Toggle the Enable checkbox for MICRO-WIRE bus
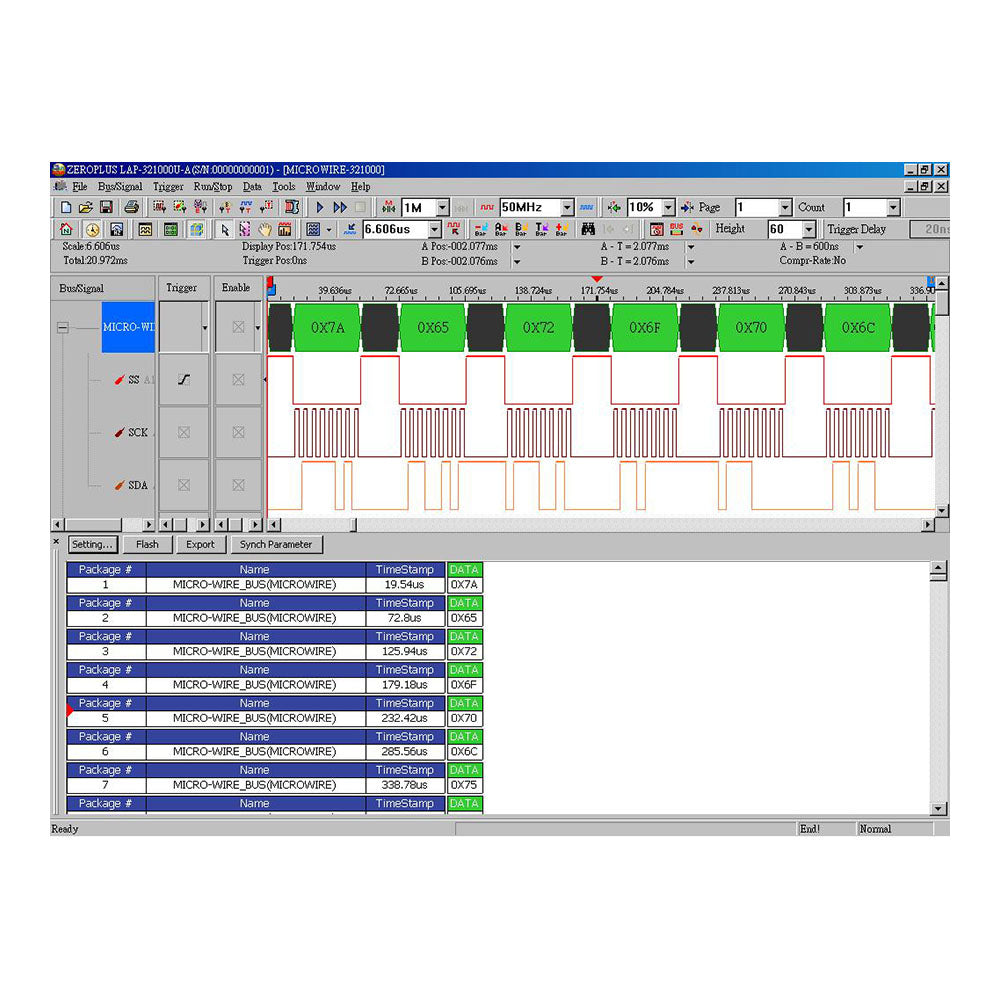This screenshot has width=1000, height=1000. 239,327
